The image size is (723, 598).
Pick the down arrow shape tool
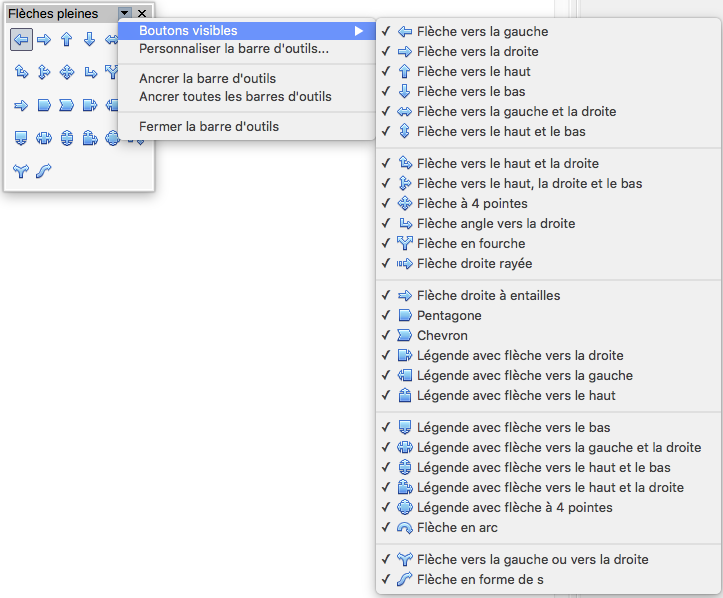pyautogui.click(x=89, y=40)
